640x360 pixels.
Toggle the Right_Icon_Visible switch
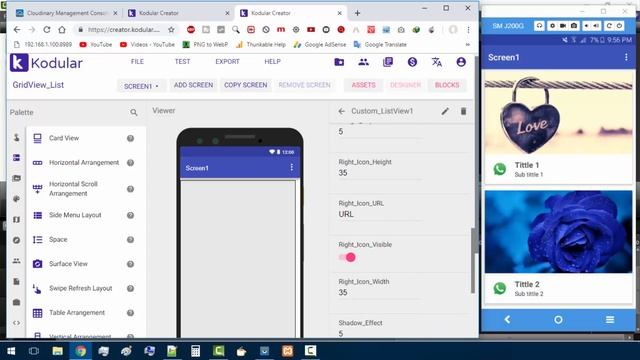[347, 257]
